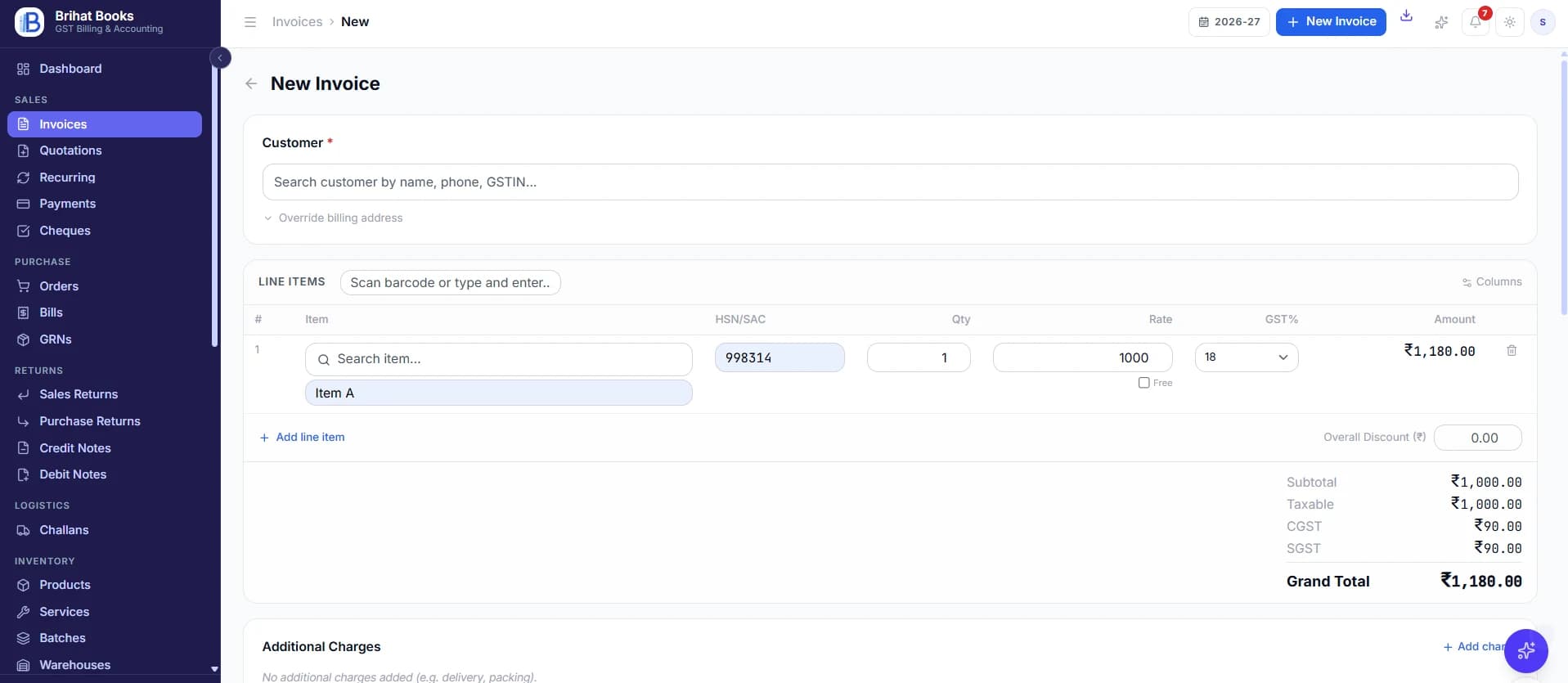The width and height of the screenshot is (1568, 683).
Task: Click Invoices breadcrumb link
Action: (x=297, y=22)
